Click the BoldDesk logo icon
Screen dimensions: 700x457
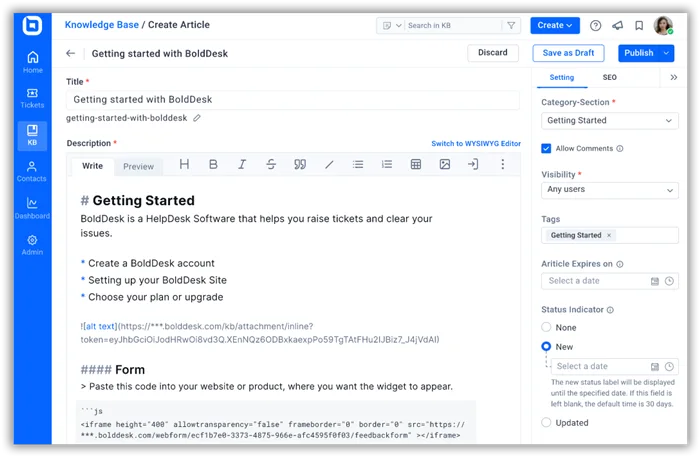point(32,25)
